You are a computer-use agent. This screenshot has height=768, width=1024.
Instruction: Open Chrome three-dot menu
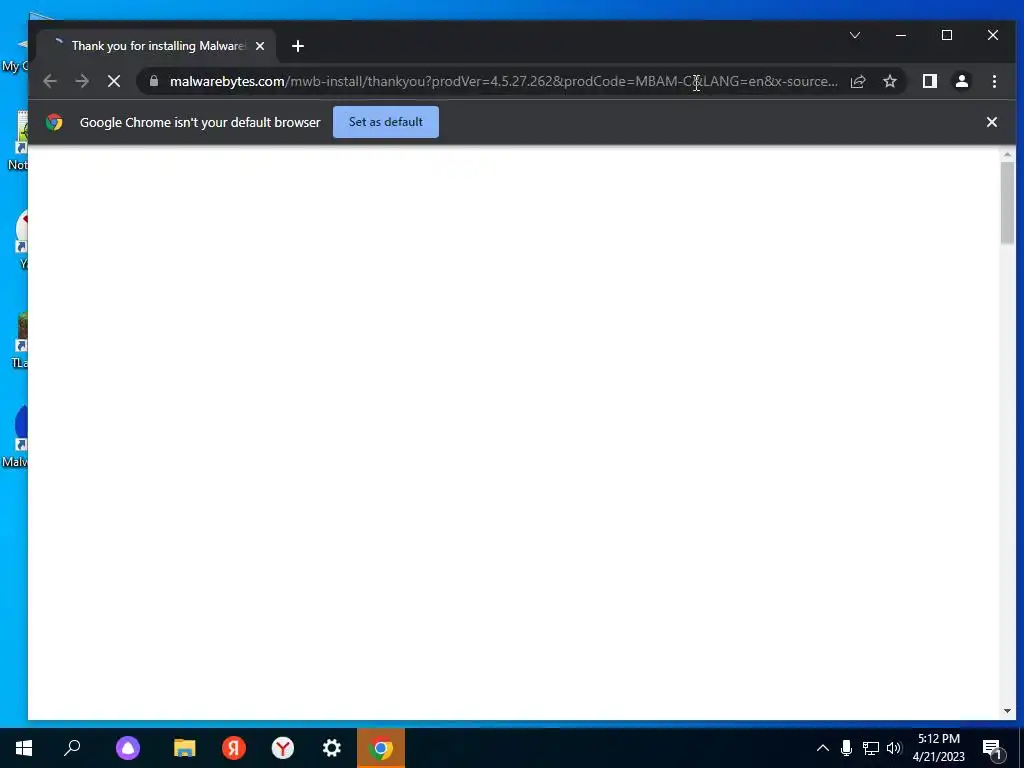994,81
